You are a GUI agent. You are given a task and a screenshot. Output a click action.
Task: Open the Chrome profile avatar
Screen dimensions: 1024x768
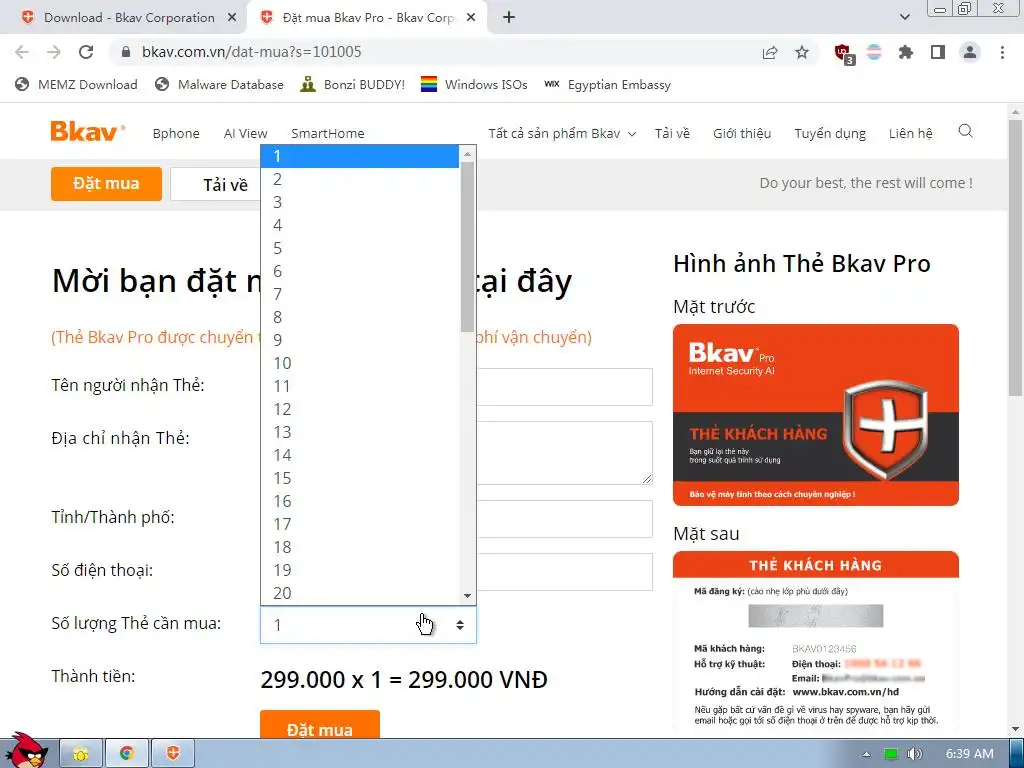[970, 52]
